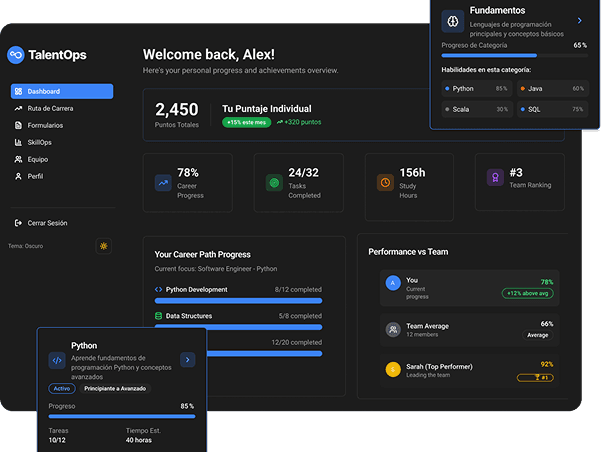Select the Team Average row

470,330
